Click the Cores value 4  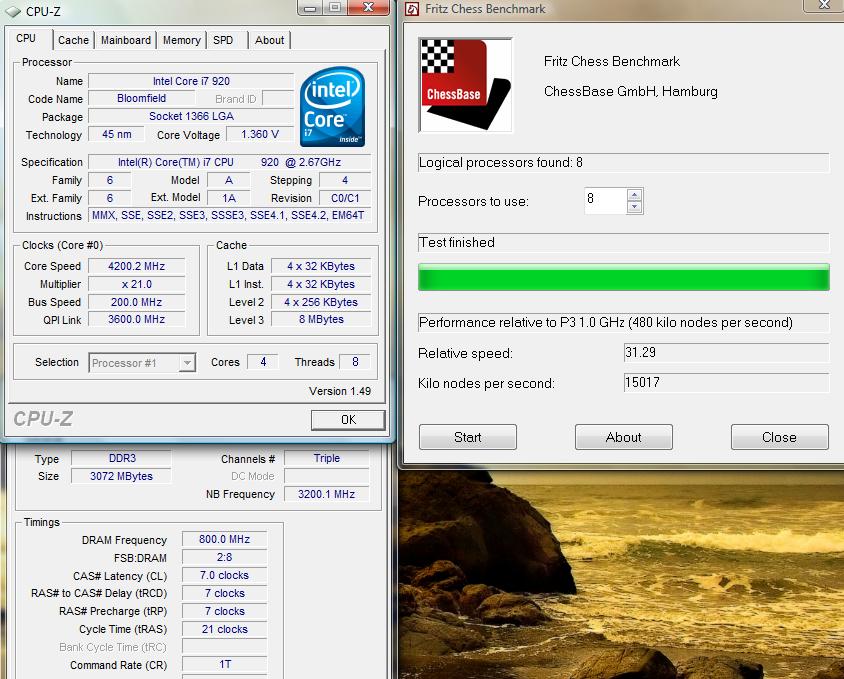[263, 362]
